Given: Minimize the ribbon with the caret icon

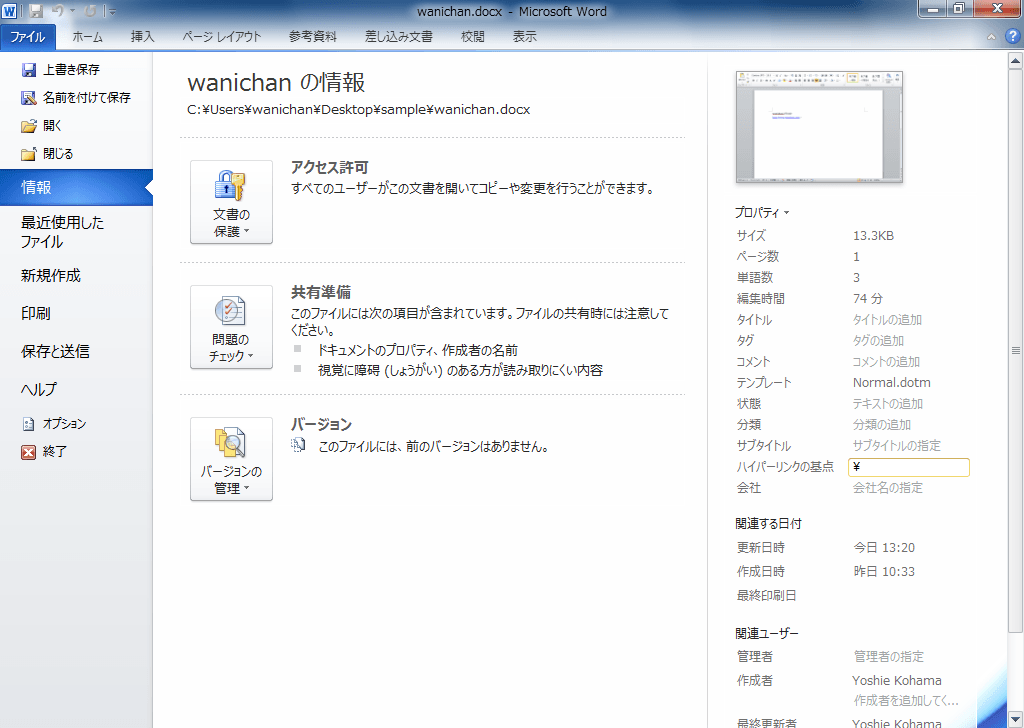Looking at the screenshot, I should pyautogui.click(x=991, y=37).
